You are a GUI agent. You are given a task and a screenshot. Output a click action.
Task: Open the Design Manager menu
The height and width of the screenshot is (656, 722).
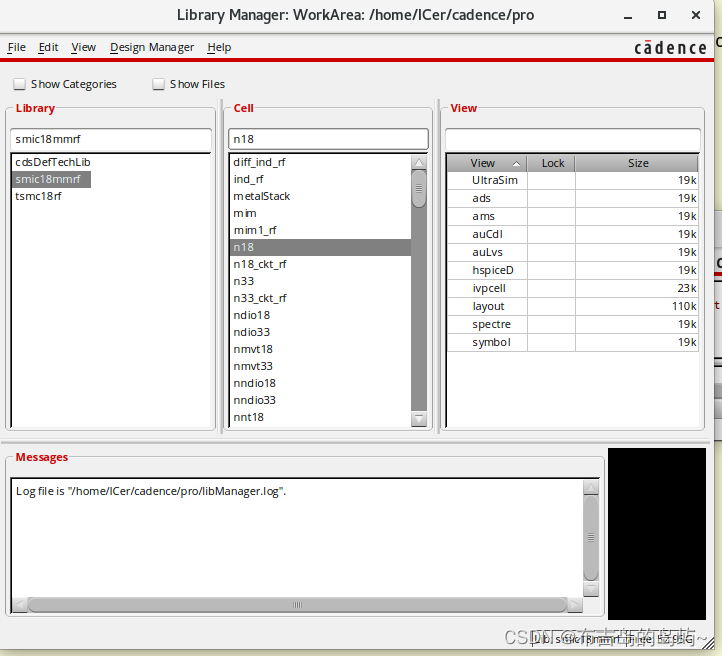pyautogui.click(x=152, y=47)
